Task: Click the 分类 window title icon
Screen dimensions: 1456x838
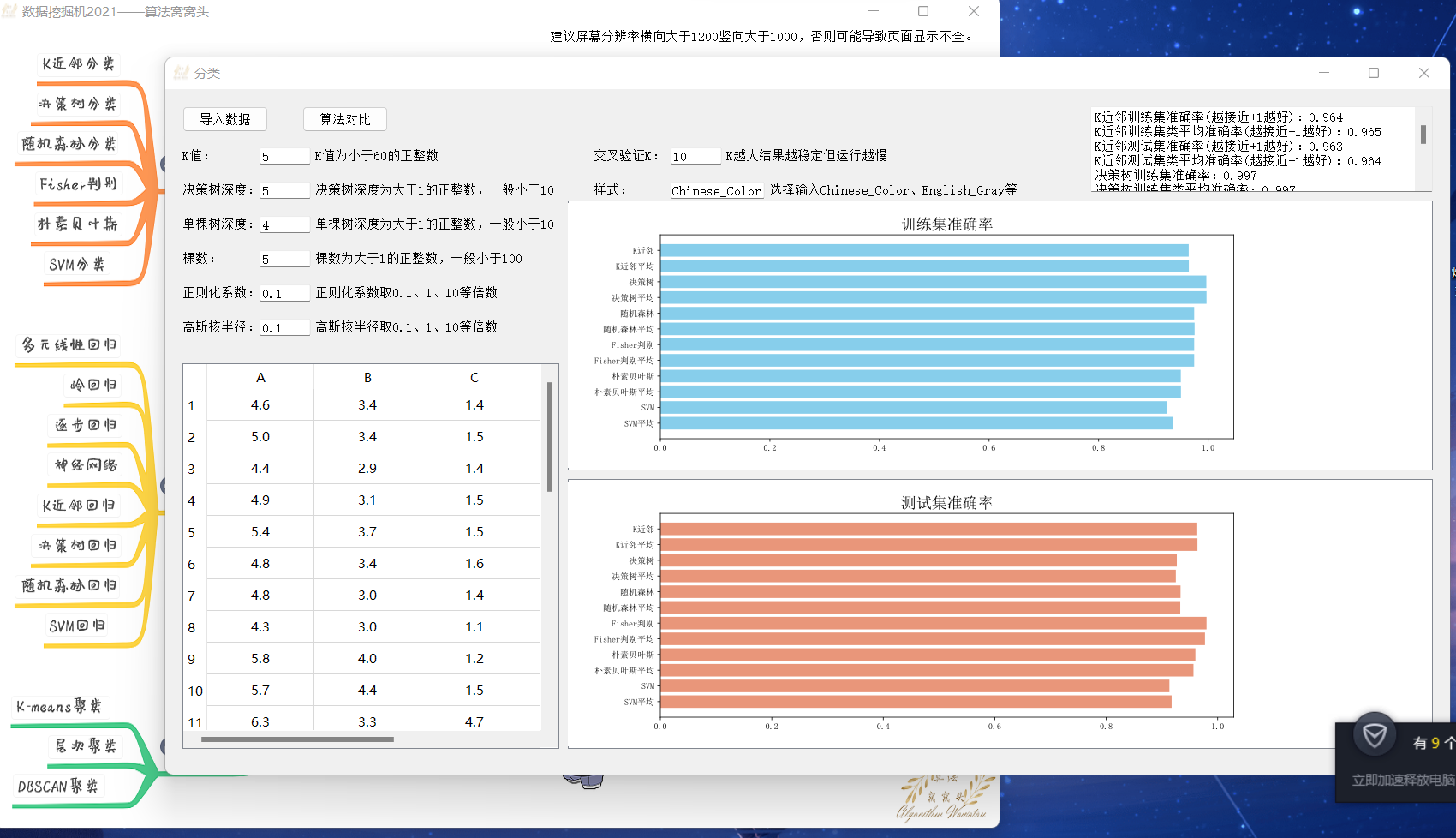Action: pos(181,73)
